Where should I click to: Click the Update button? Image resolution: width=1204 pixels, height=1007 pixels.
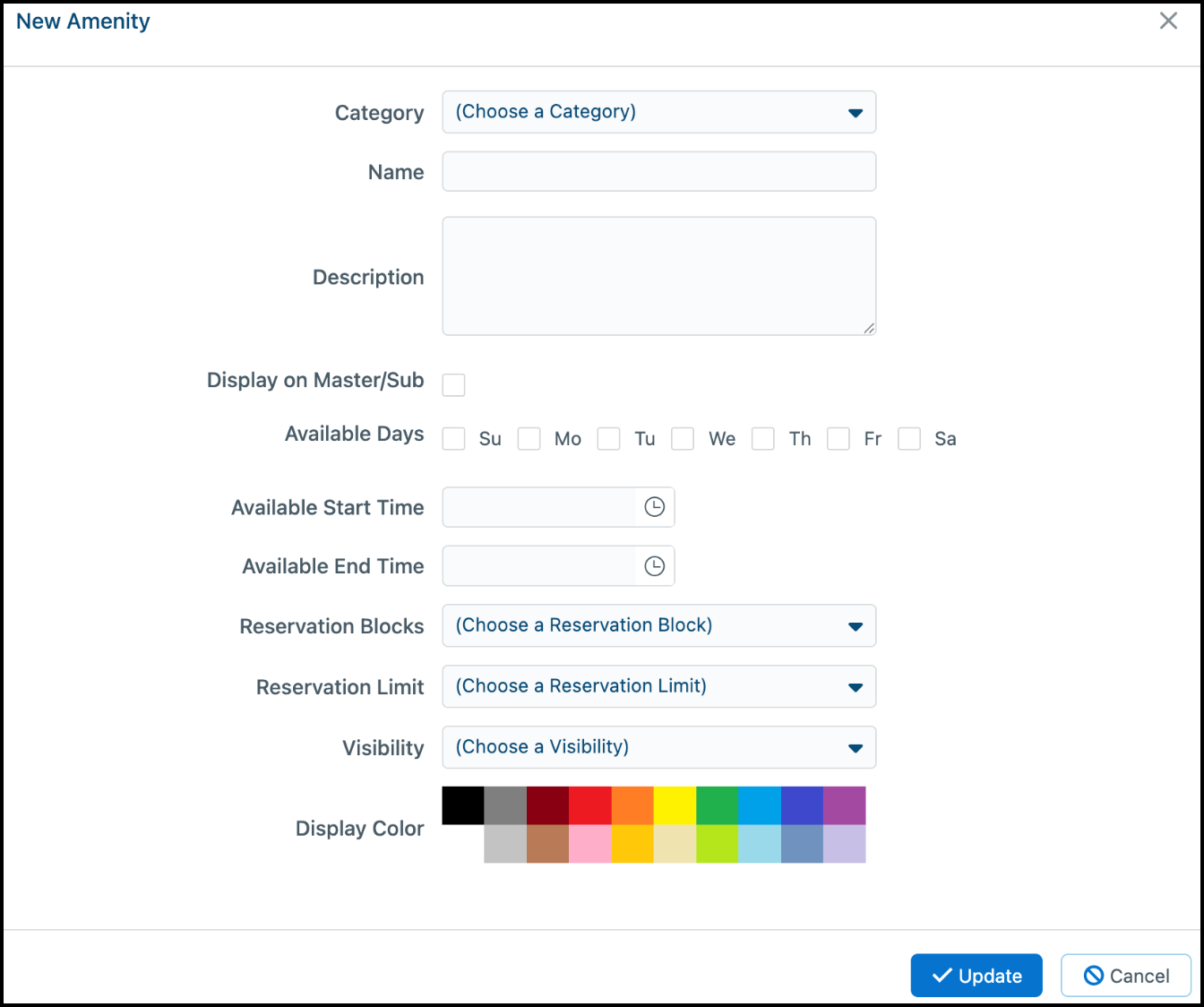[976, 975]
